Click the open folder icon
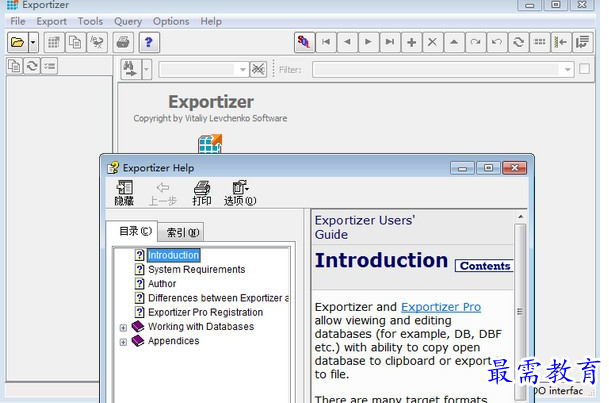 tap(17, 42)
